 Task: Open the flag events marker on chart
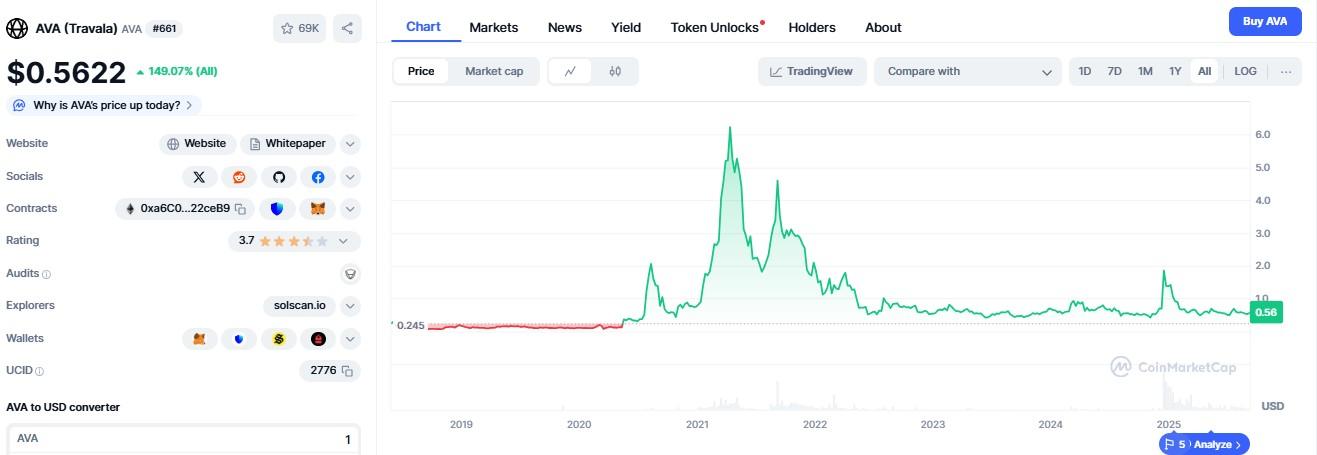(1175, 444)
